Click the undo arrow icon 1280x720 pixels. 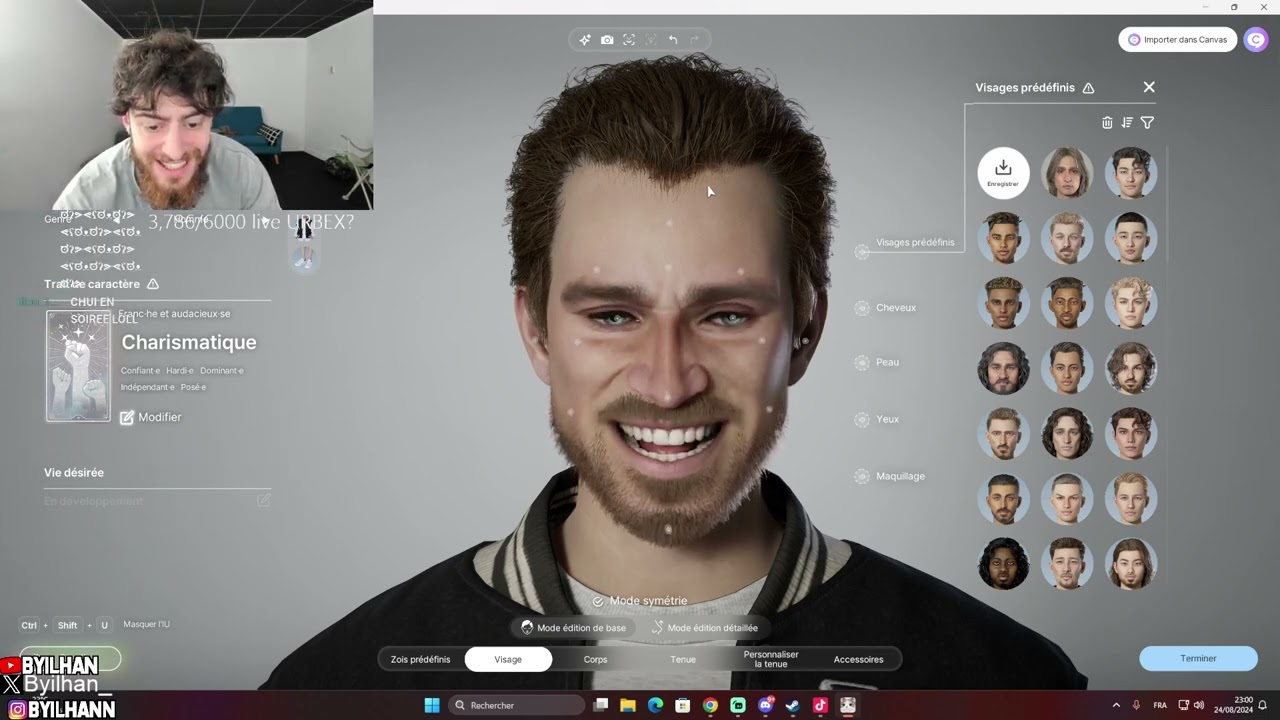pyautogui.click(x=673, y=40)
